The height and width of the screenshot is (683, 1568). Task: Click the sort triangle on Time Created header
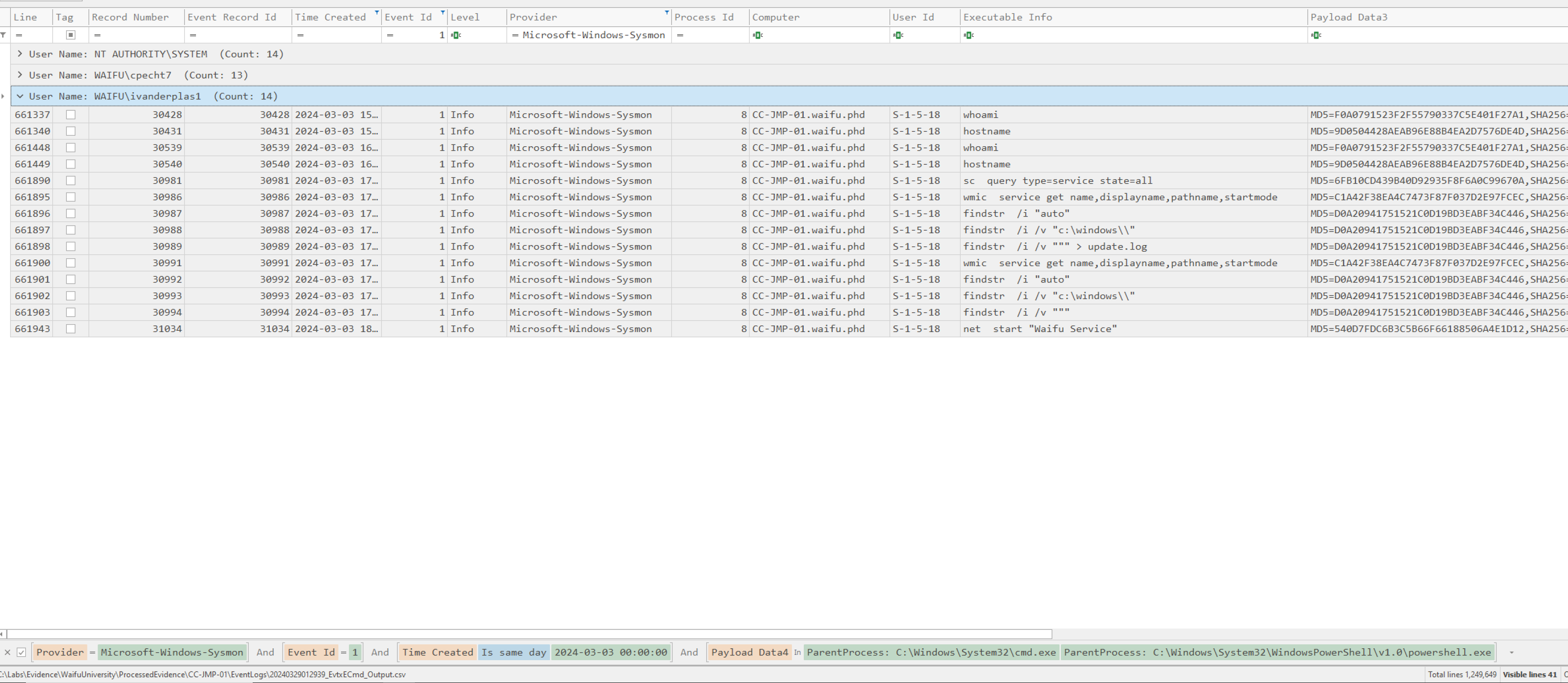[x=377, y=11]
